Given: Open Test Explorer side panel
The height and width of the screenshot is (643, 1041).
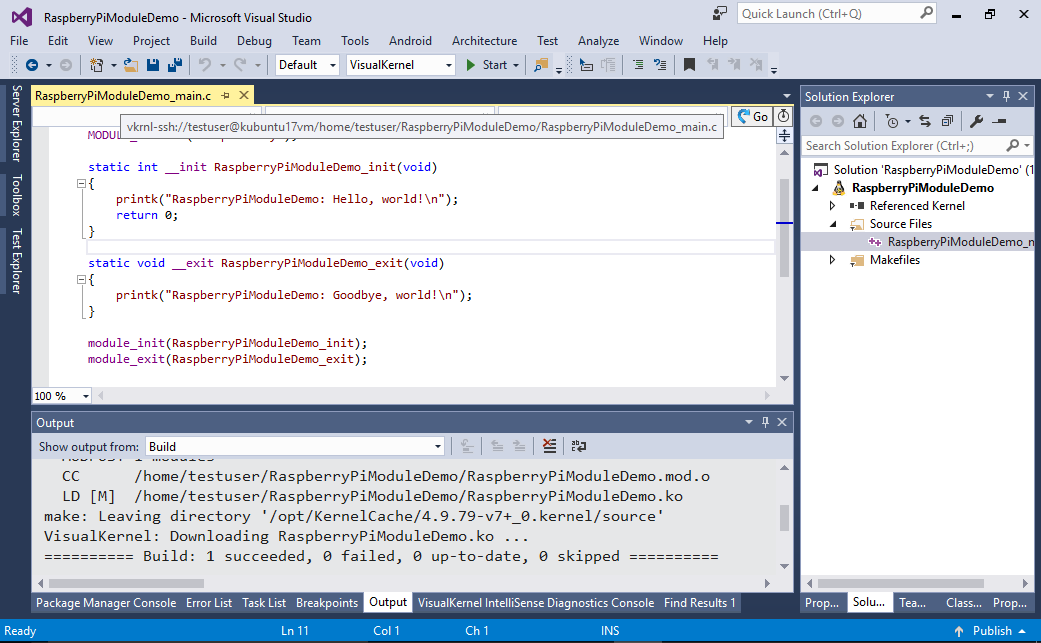Looking at the screenshot, I should [17, 261].
